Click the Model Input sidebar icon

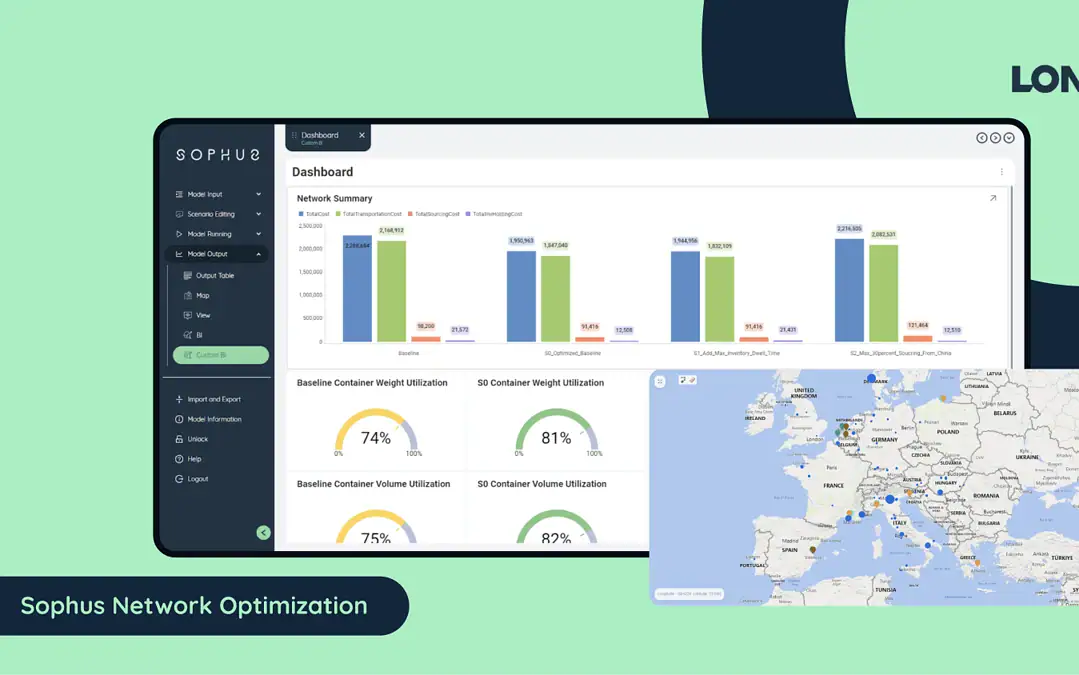[179, 194]
